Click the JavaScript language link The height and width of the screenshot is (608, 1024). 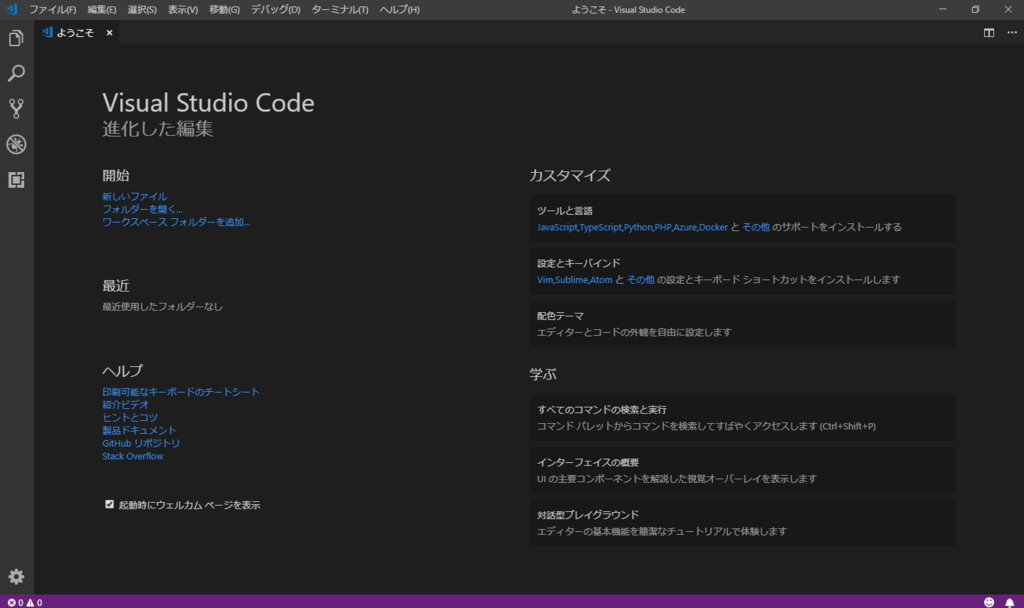coord(557,227)
